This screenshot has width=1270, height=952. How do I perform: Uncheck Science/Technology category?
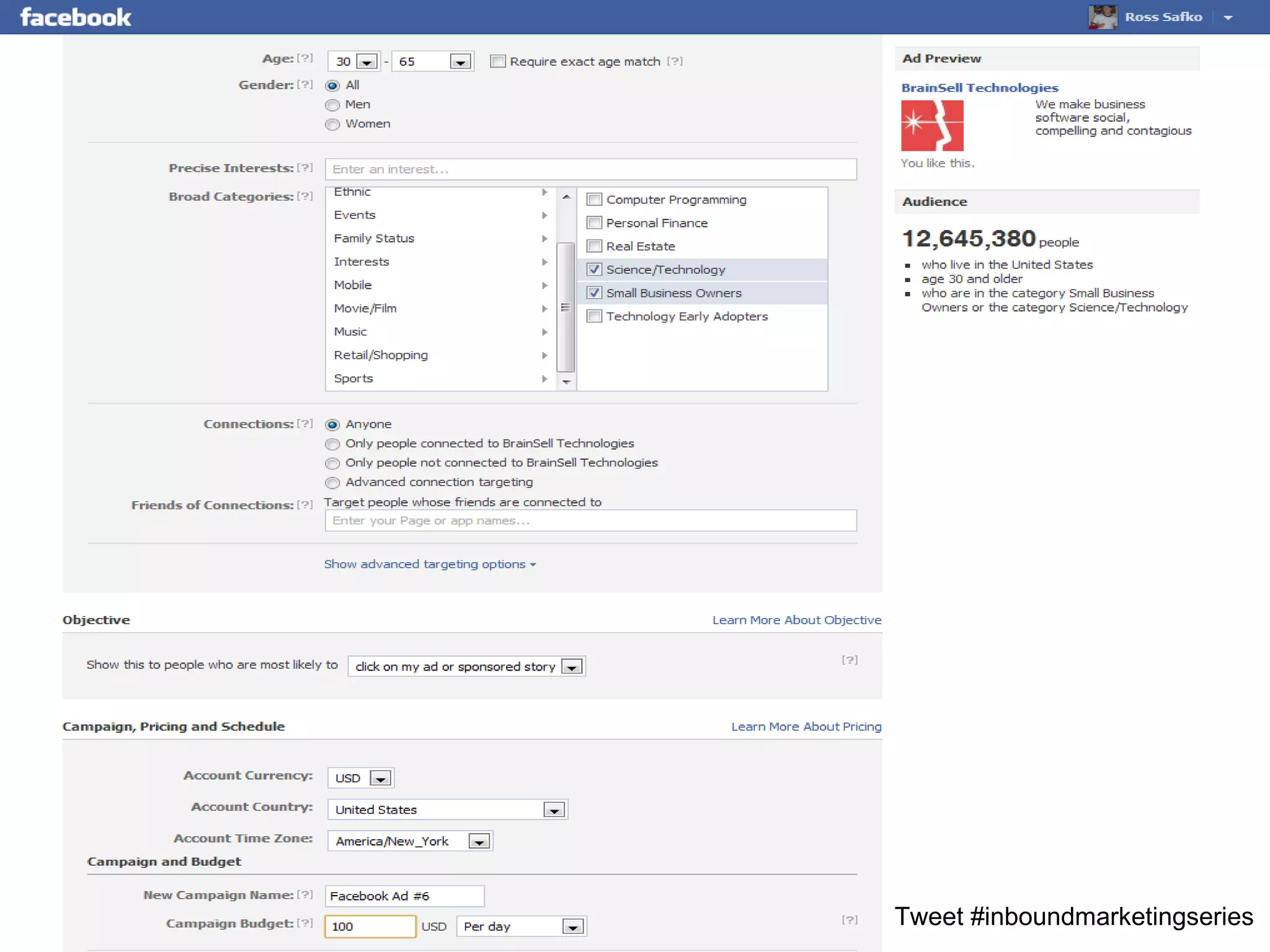tap(594, 270)
